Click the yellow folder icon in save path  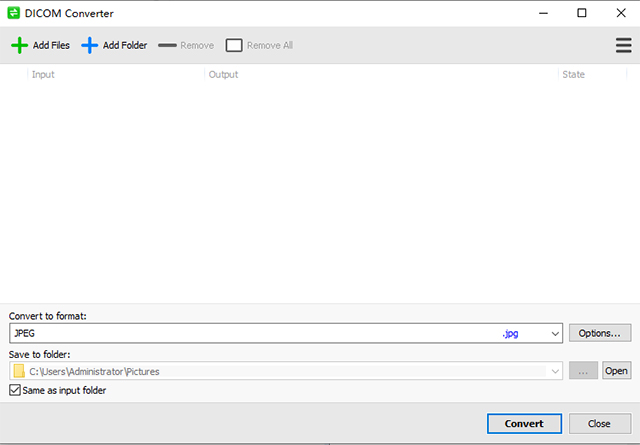(19, 371)
